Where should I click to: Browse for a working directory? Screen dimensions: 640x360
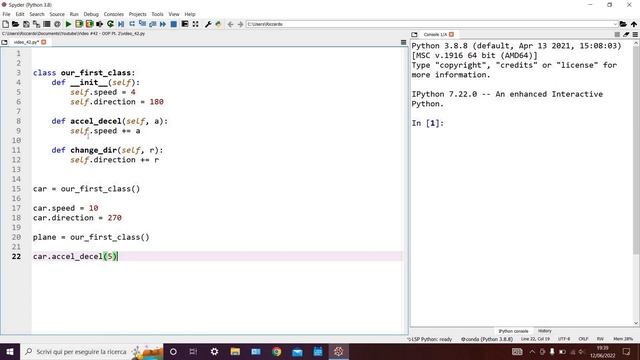coord(623,24)
